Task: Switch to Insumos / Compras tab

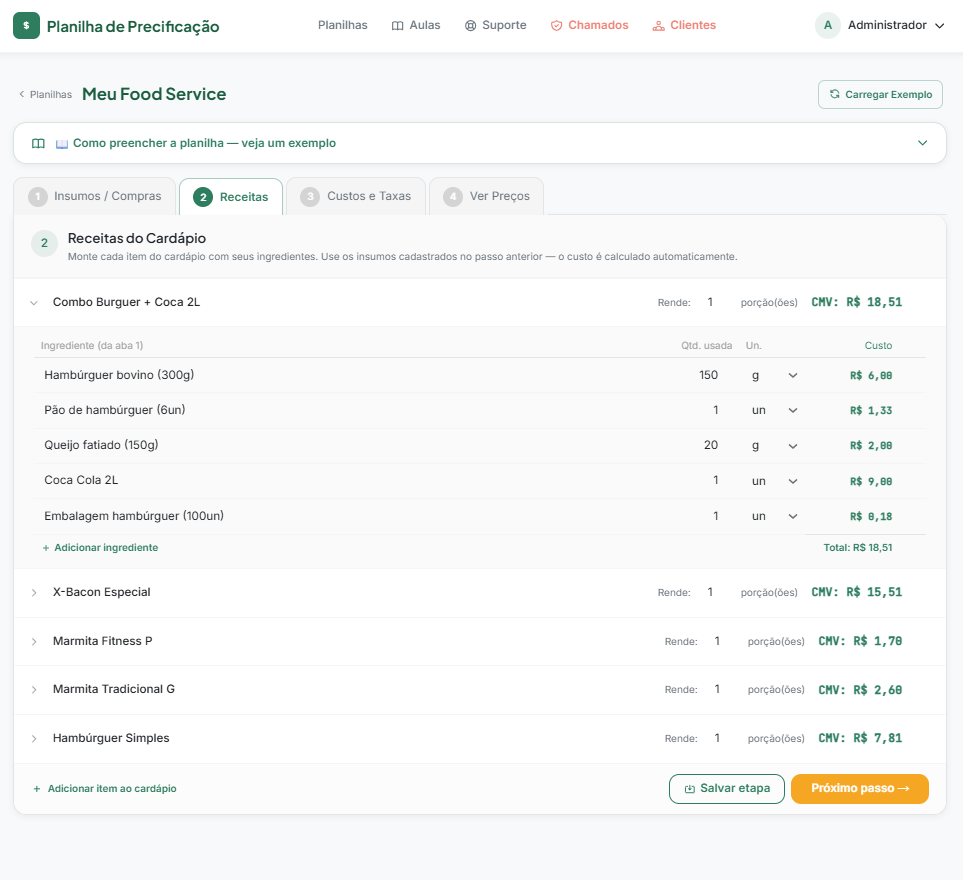Action: (x=95, y=197)
